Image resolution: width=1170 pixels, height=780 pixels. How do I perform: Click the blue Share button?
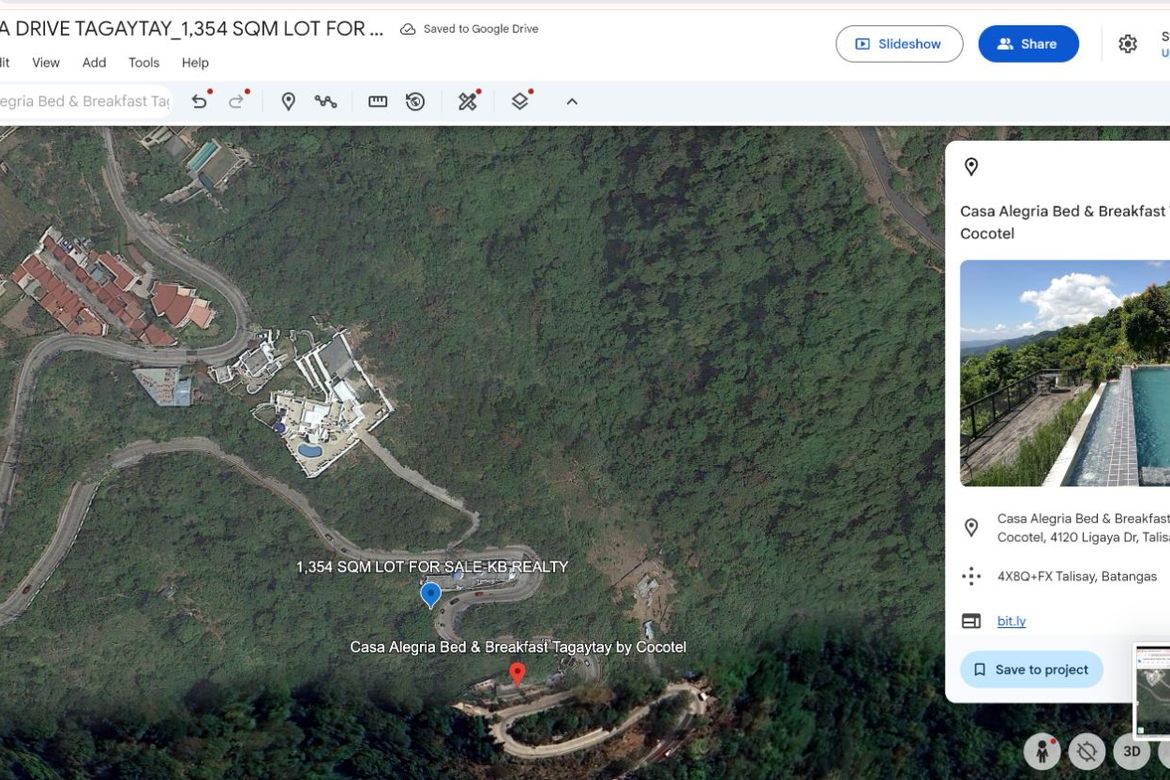point(1028,44)
